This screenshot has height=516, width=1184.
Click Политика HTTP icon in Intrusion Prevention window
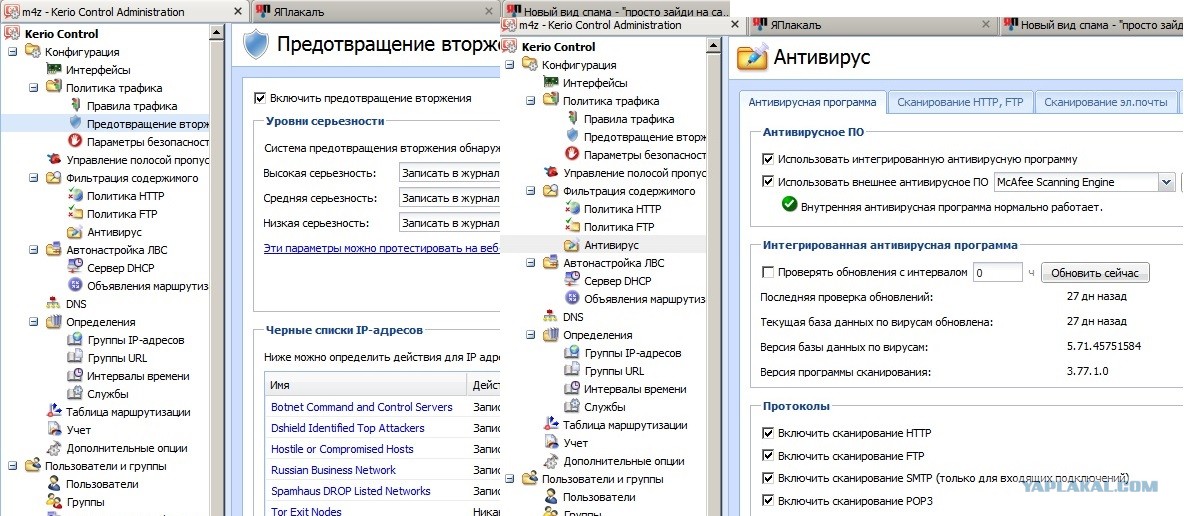coord(75,196)
